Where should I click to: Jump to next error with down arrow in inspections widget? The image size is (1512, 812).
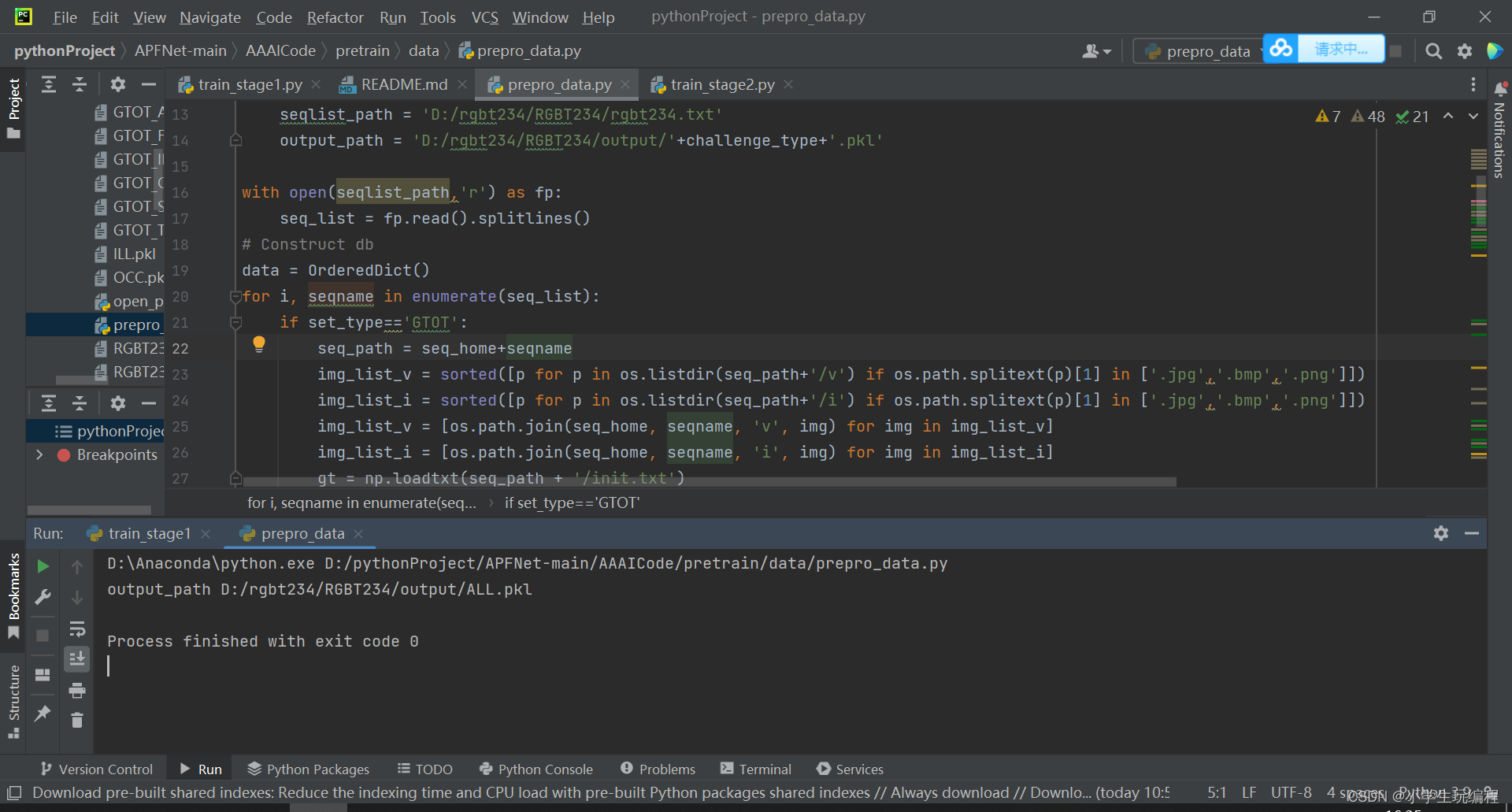tap(1473, 116)
